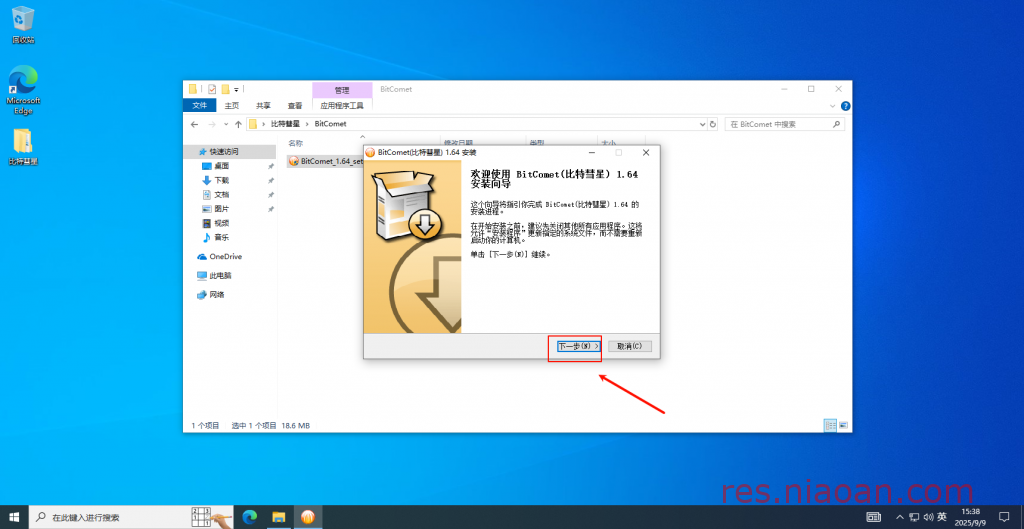Click the blue help question mark icon
The image size is (1024, 529).
845,106
